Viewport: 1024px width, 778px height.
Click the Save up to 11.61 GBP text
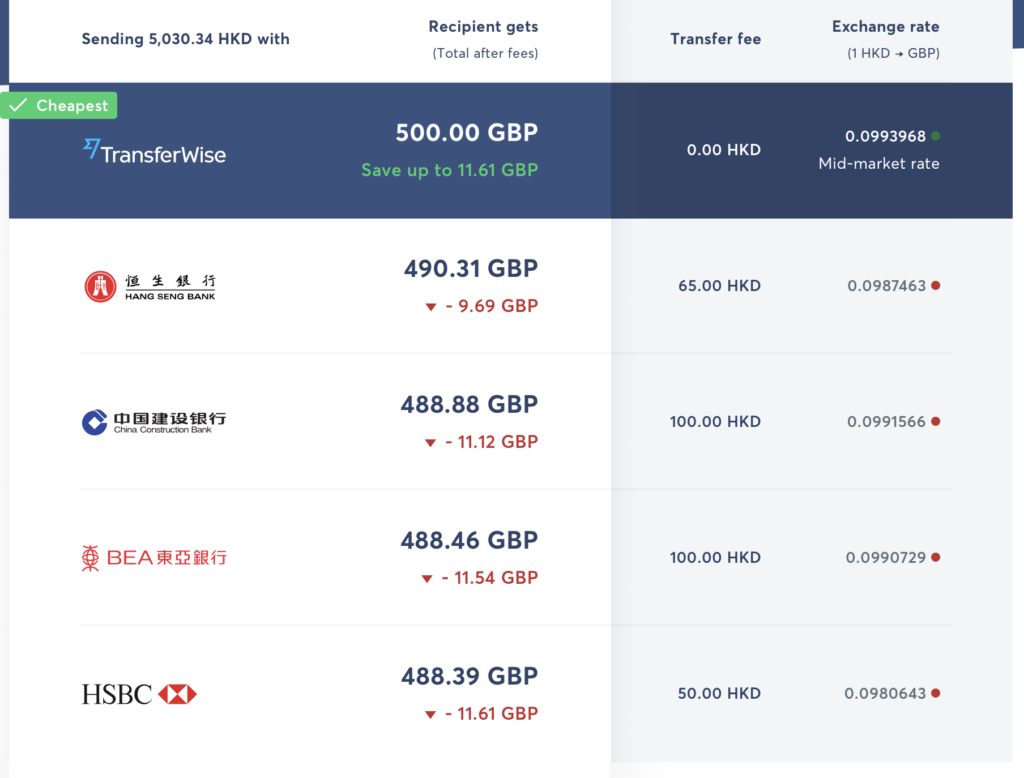click(x=450, y=170)
